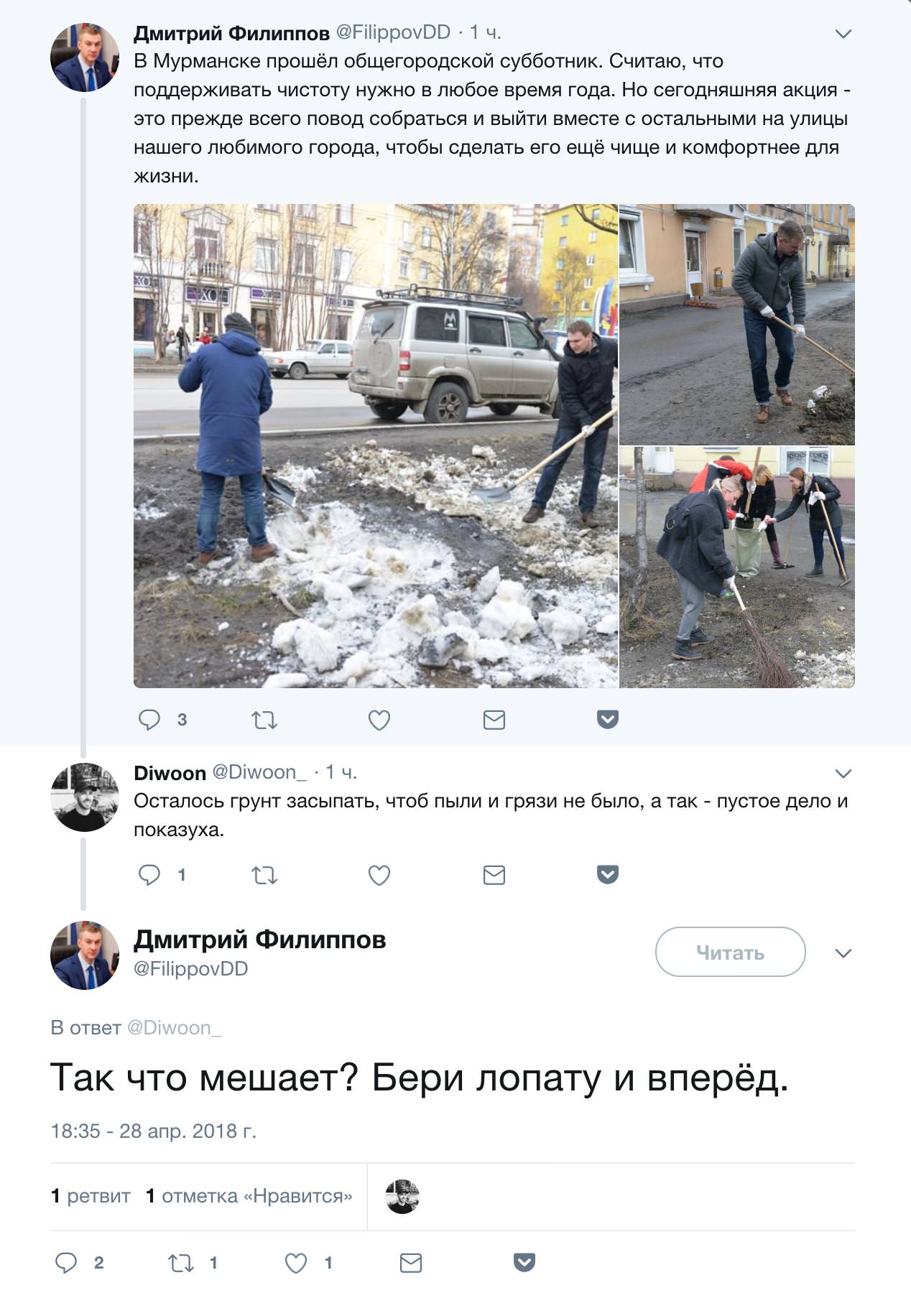Like the tweet about Murmansk subbotnik
Image resolution: width=911 pixels, height=1316 pixels.
coord(379,719)
